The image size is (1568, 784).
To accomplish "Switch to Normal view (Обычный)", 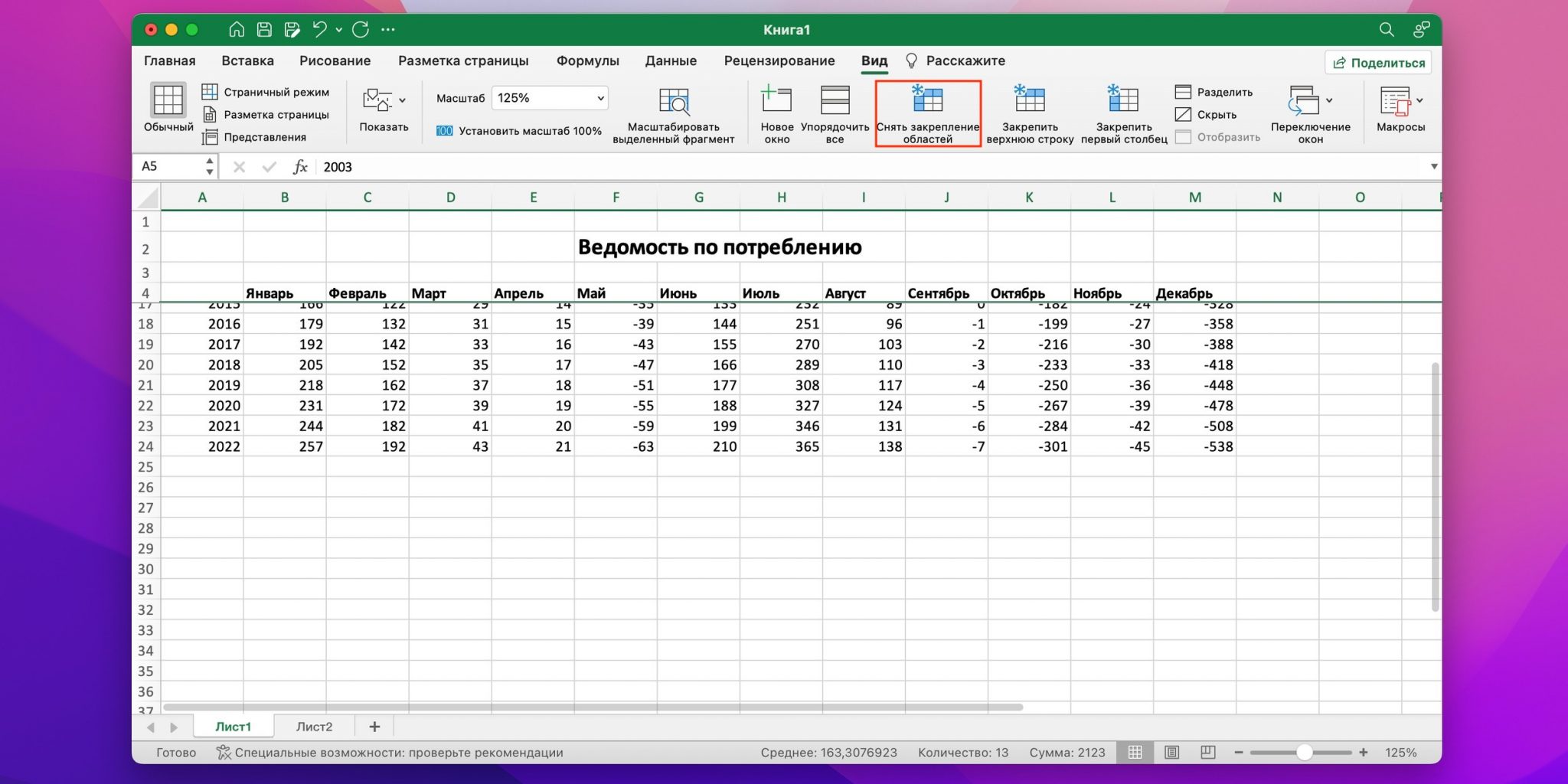I will click(x=168, y=100).
